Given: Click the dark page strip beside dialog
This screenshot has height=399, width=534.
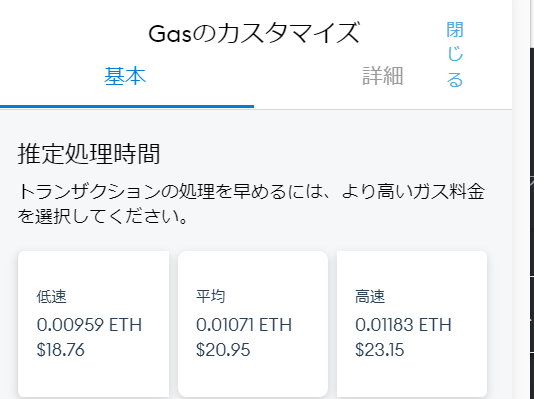Looking at the screenshot, I should [x=532, y=221].
